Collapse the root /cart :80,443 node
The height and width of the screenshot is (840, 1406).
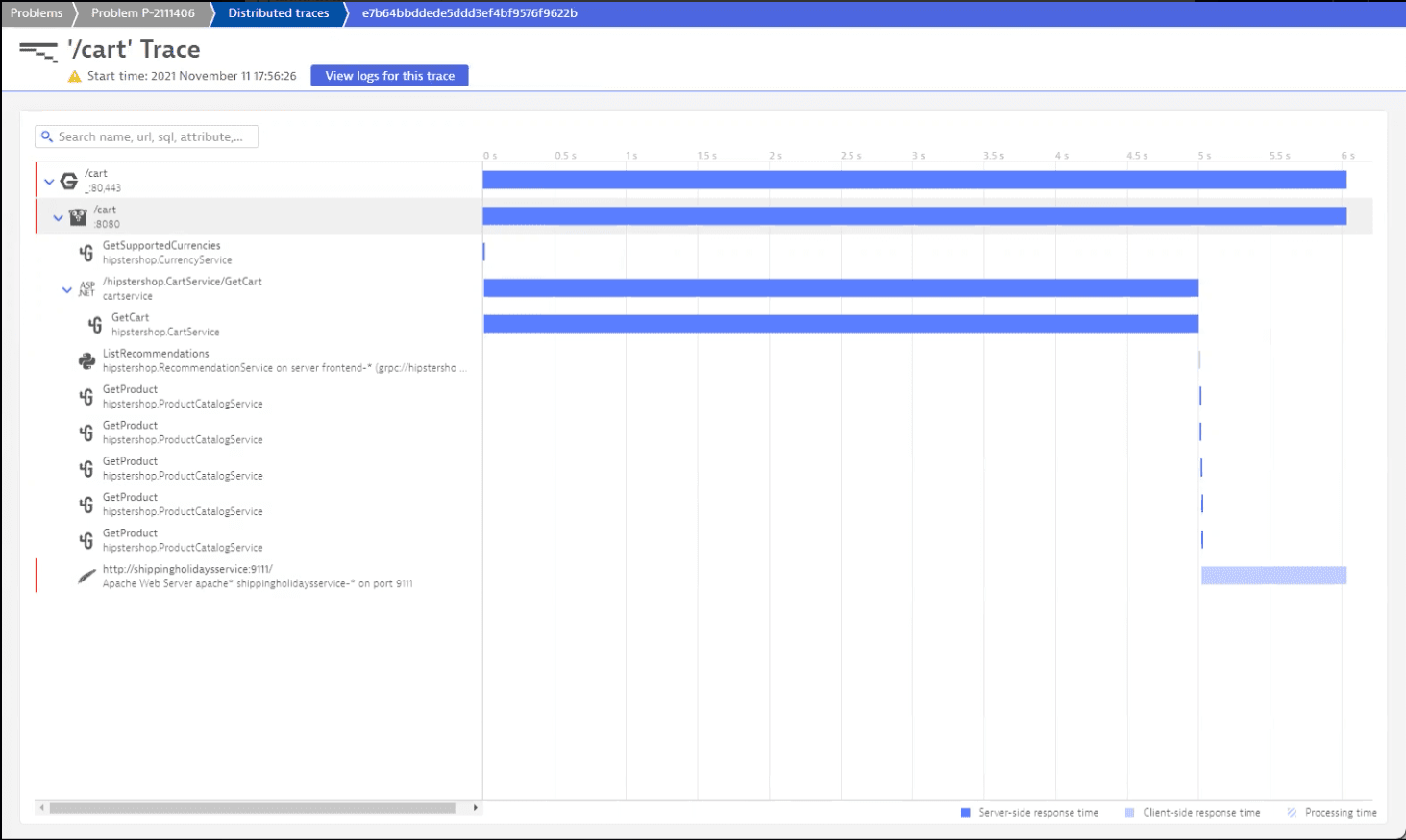click(x=49, y=182)
